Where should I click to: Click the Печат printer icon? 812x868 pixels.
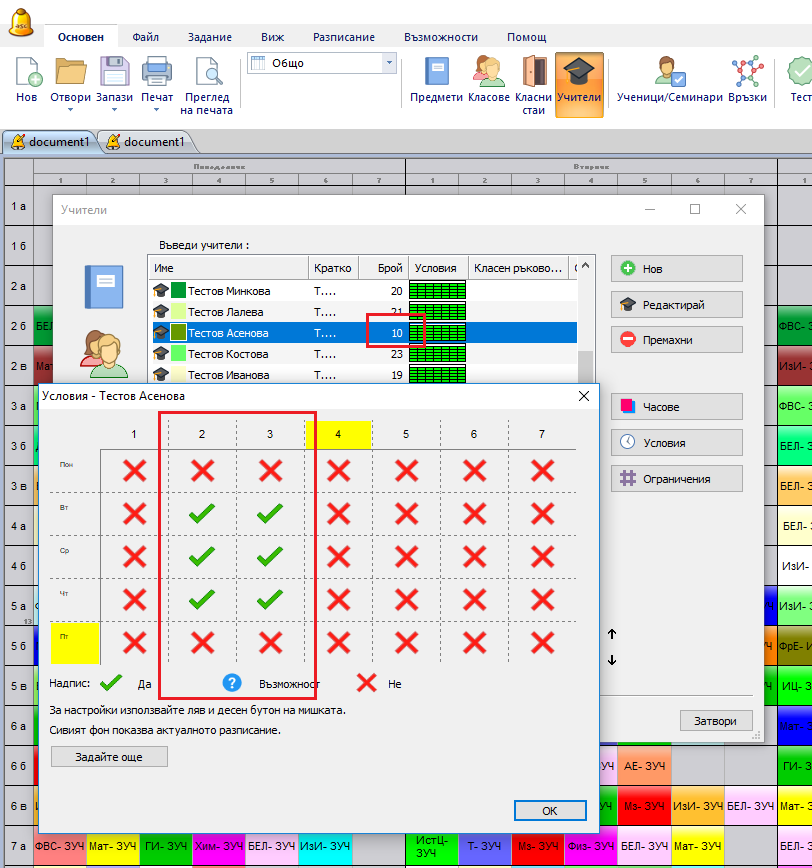(x=157, y=73)
